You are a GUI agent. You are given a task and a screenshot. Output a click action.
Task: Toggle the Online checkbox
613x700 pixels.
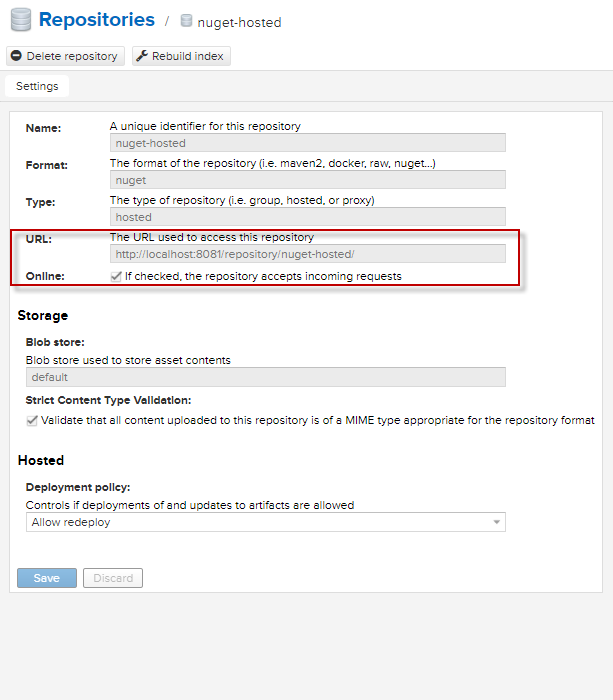116,276
